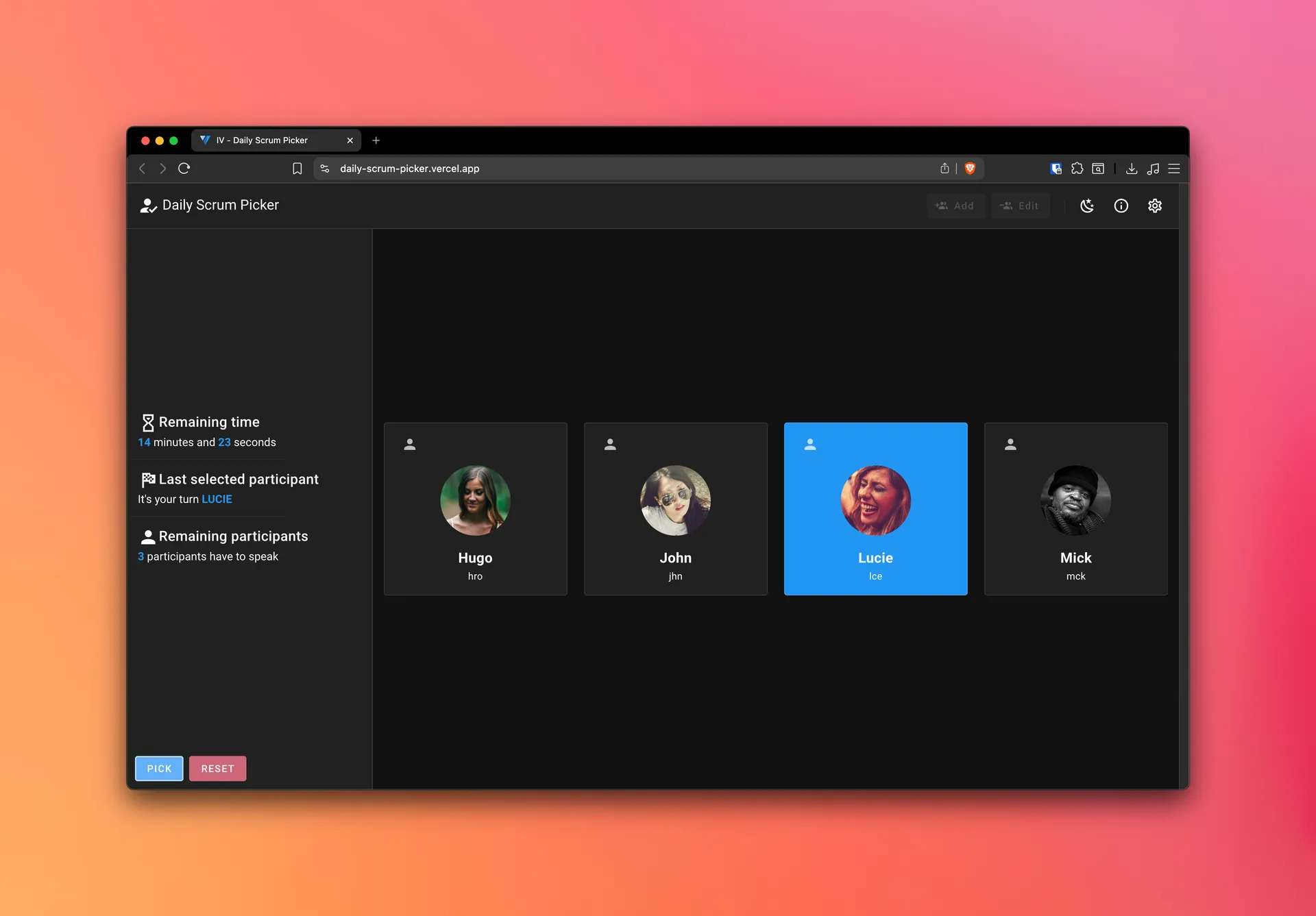Click the Last selected participant heading
Image resolution: width=1316 pixels, height=916 pixels.
(239, 480)
